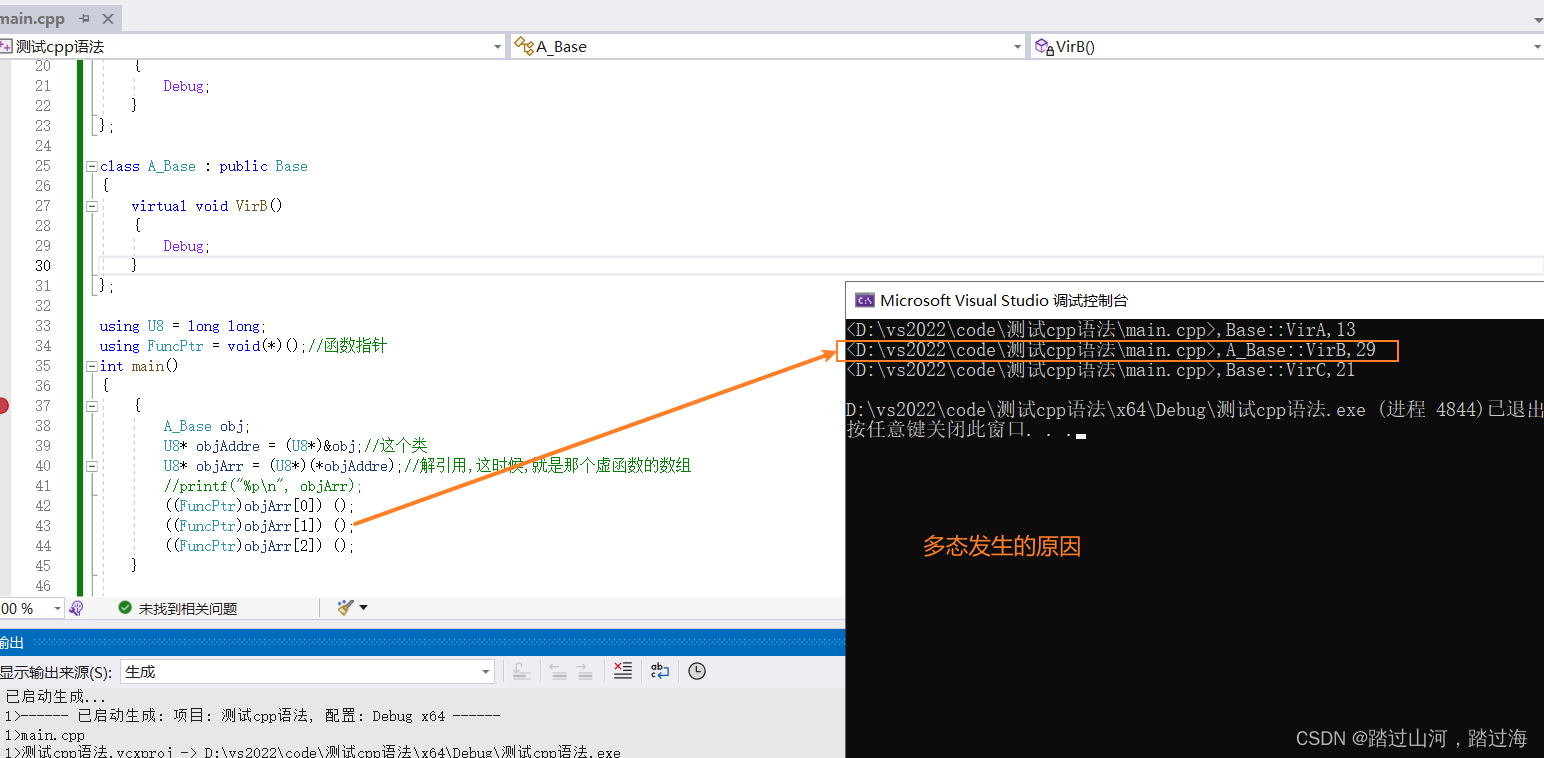Click the Base::VirC,21 console output line
Viewport: 1544px width, 758px height.
tap(1100, 370)
